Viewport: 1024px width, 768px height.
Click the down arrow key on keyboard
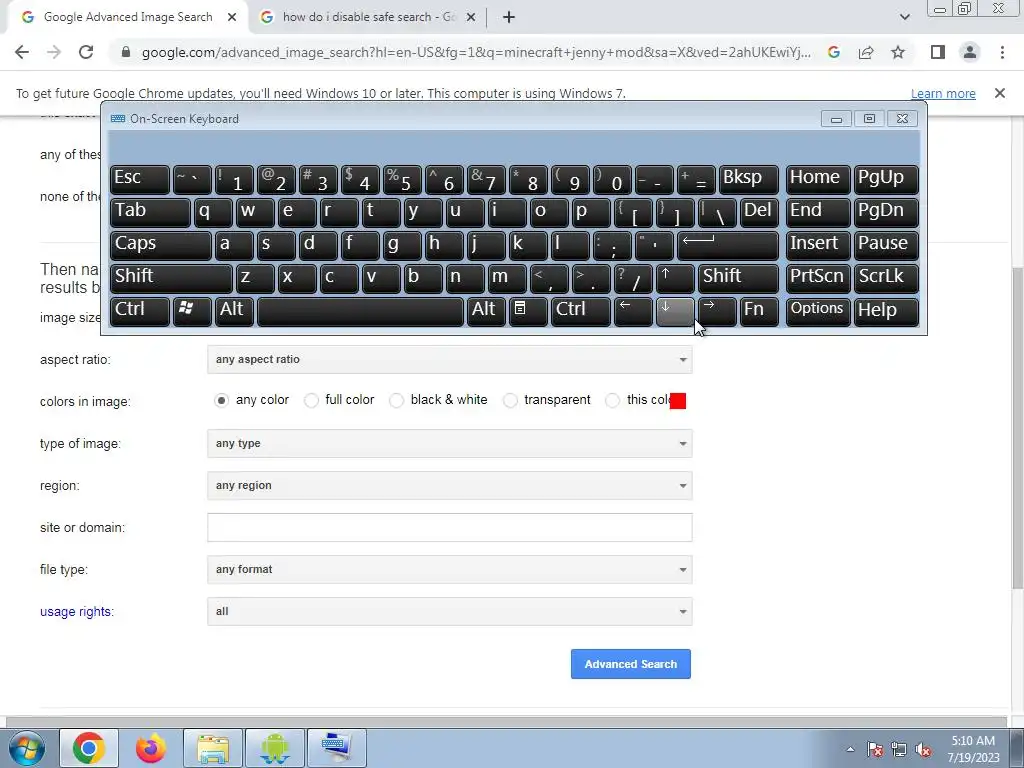pyautogui.click(x=675, y=310)
